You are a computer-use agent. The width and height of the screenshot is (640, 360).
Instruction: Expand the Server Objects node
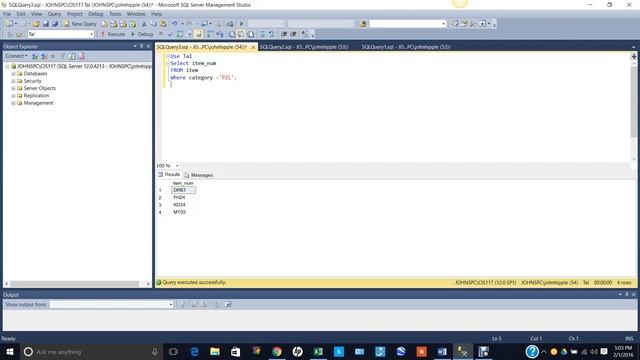(x=13, y=89)
